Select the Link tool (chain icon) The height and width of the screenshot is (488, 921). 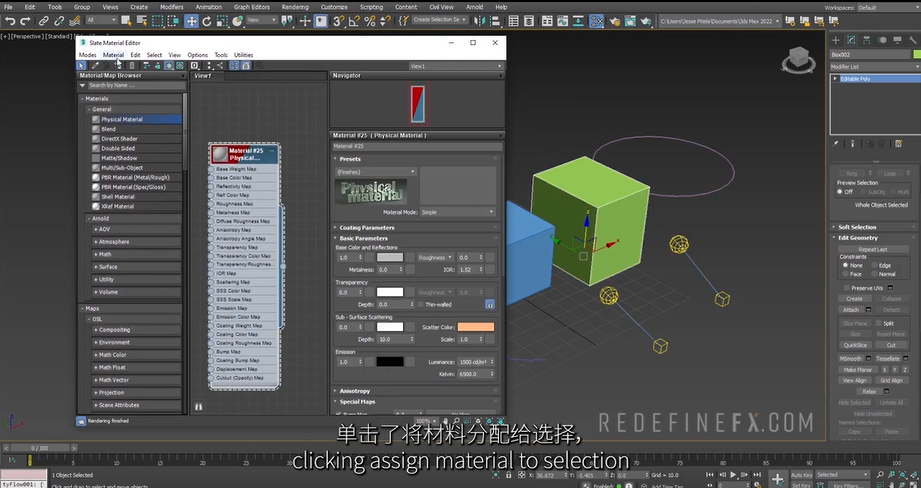point(43,21)
